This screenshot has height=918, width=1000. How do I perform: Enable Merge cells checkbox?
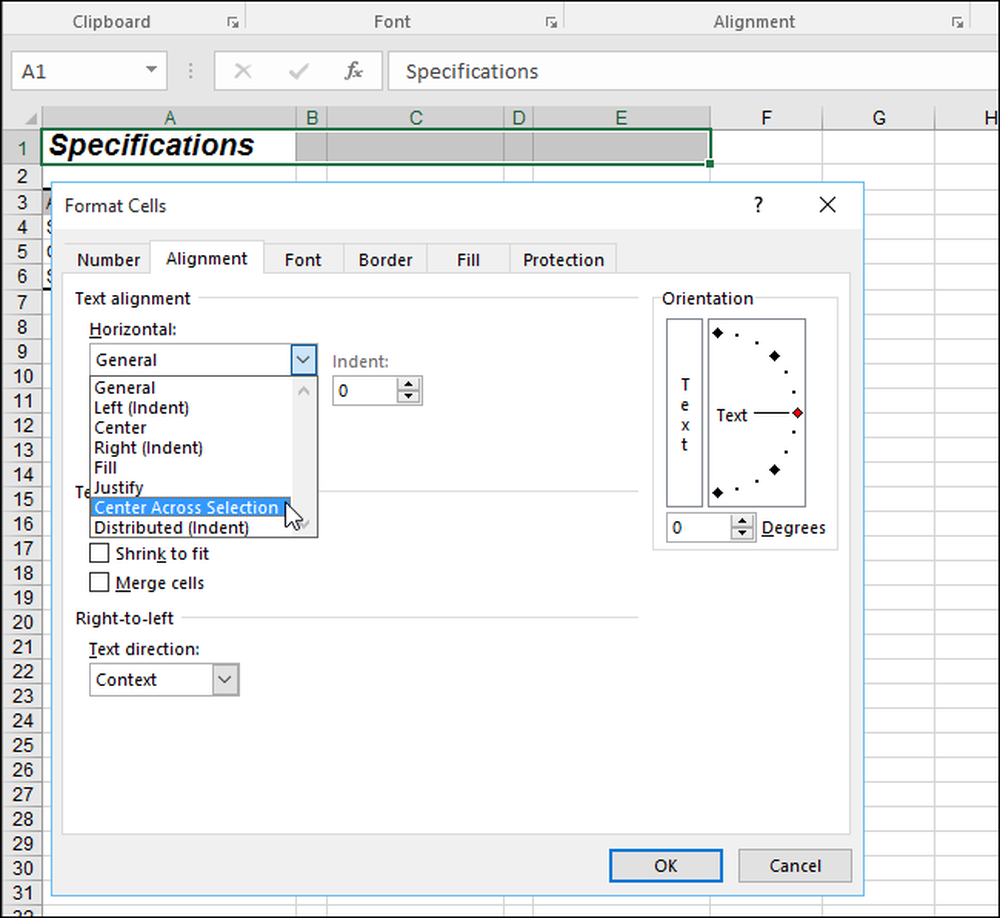click(99, 582)
